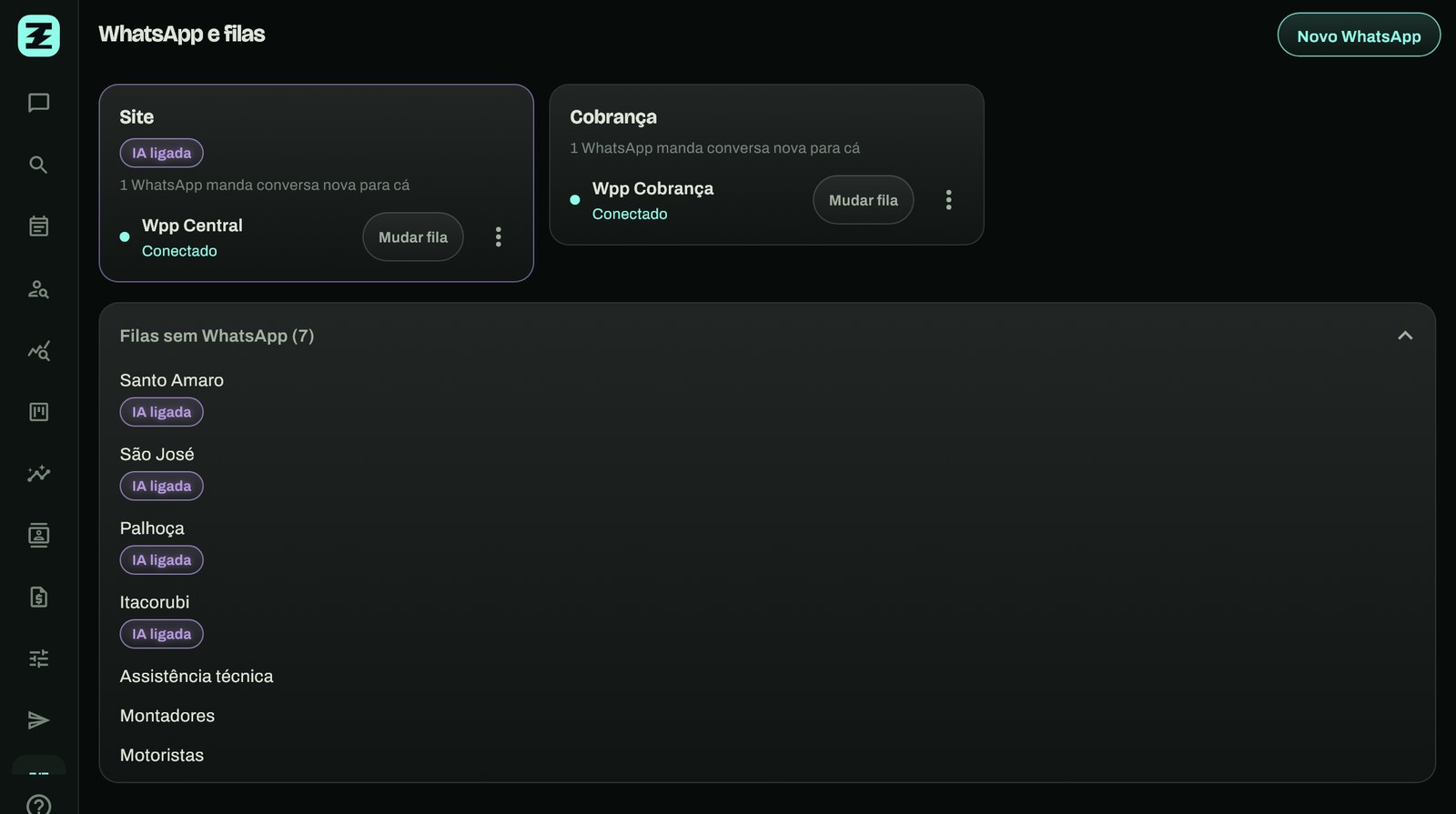
Task: Open the send paper-plane icon
Action: point(38,720)
